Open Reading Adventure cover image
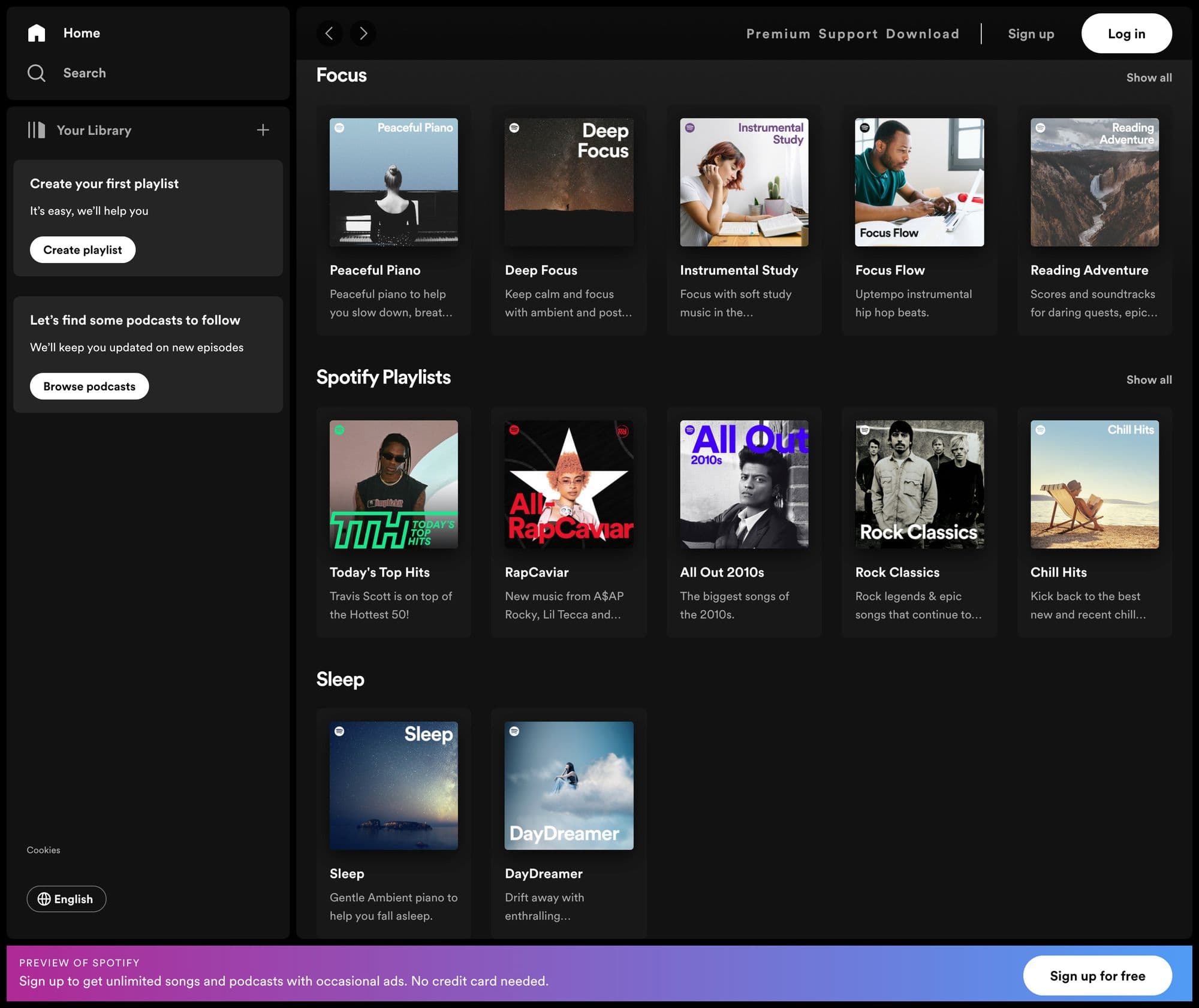The image size is (1199, 1008). click(x=1095, y=182)
